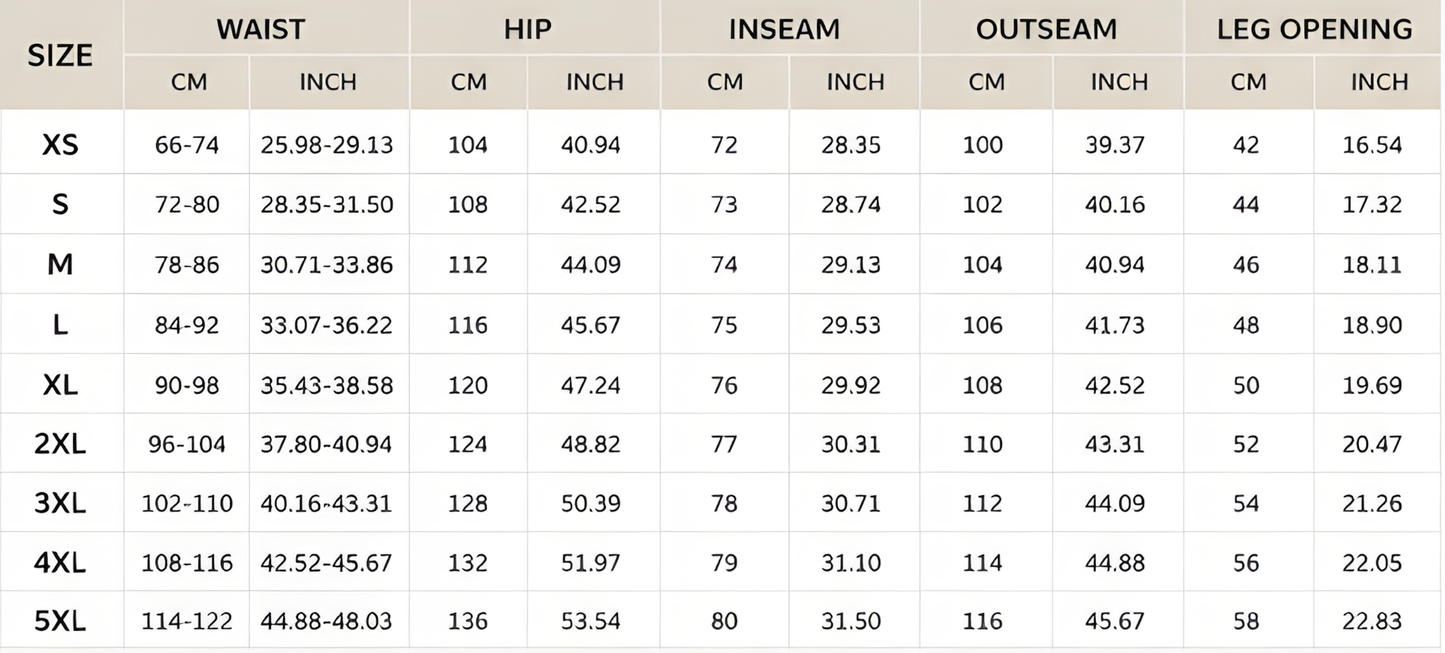Click the XS size row label

point(60,145)
